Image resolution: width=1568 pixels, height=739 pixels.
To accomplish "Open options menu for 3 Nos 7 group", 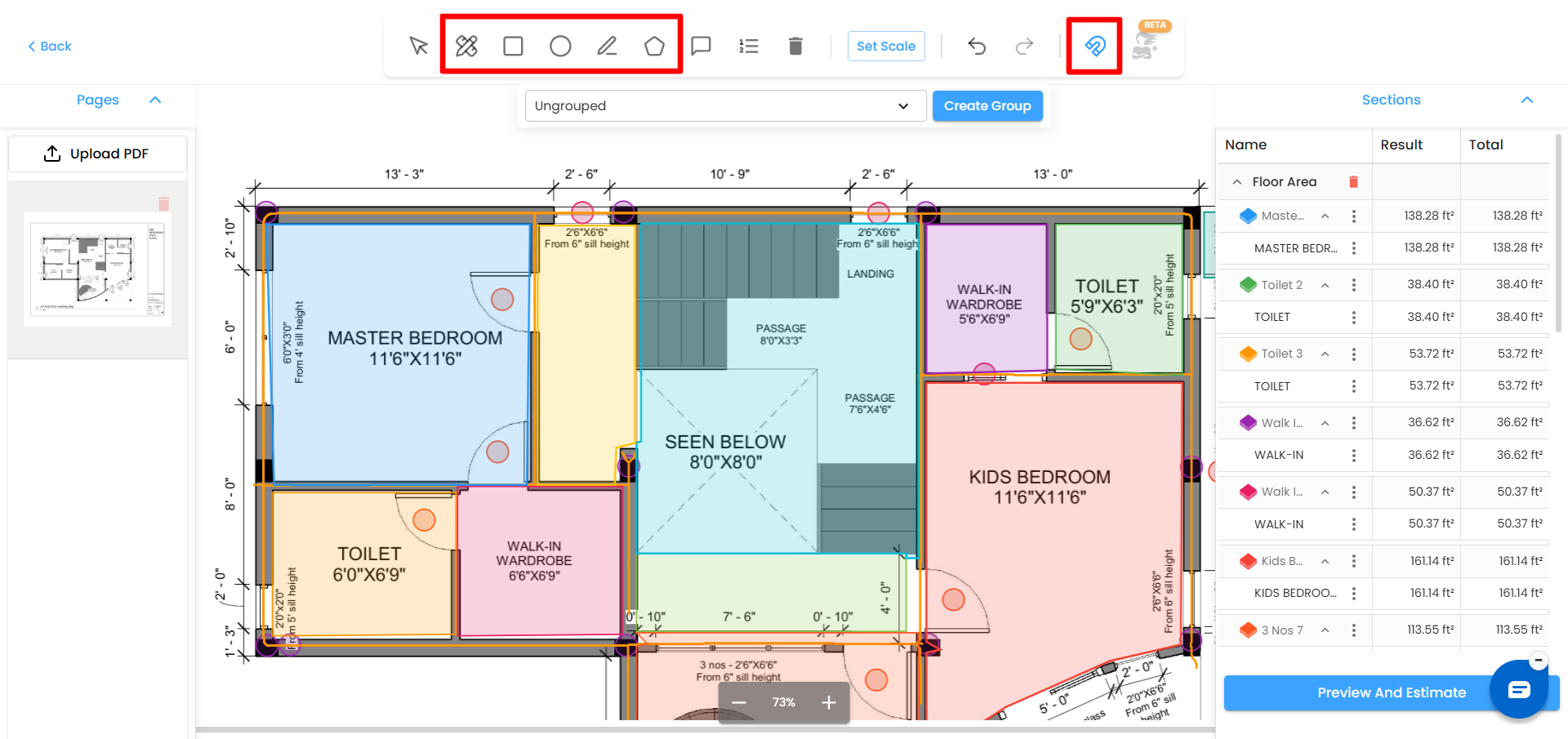I will click(x=1353, y=630).
